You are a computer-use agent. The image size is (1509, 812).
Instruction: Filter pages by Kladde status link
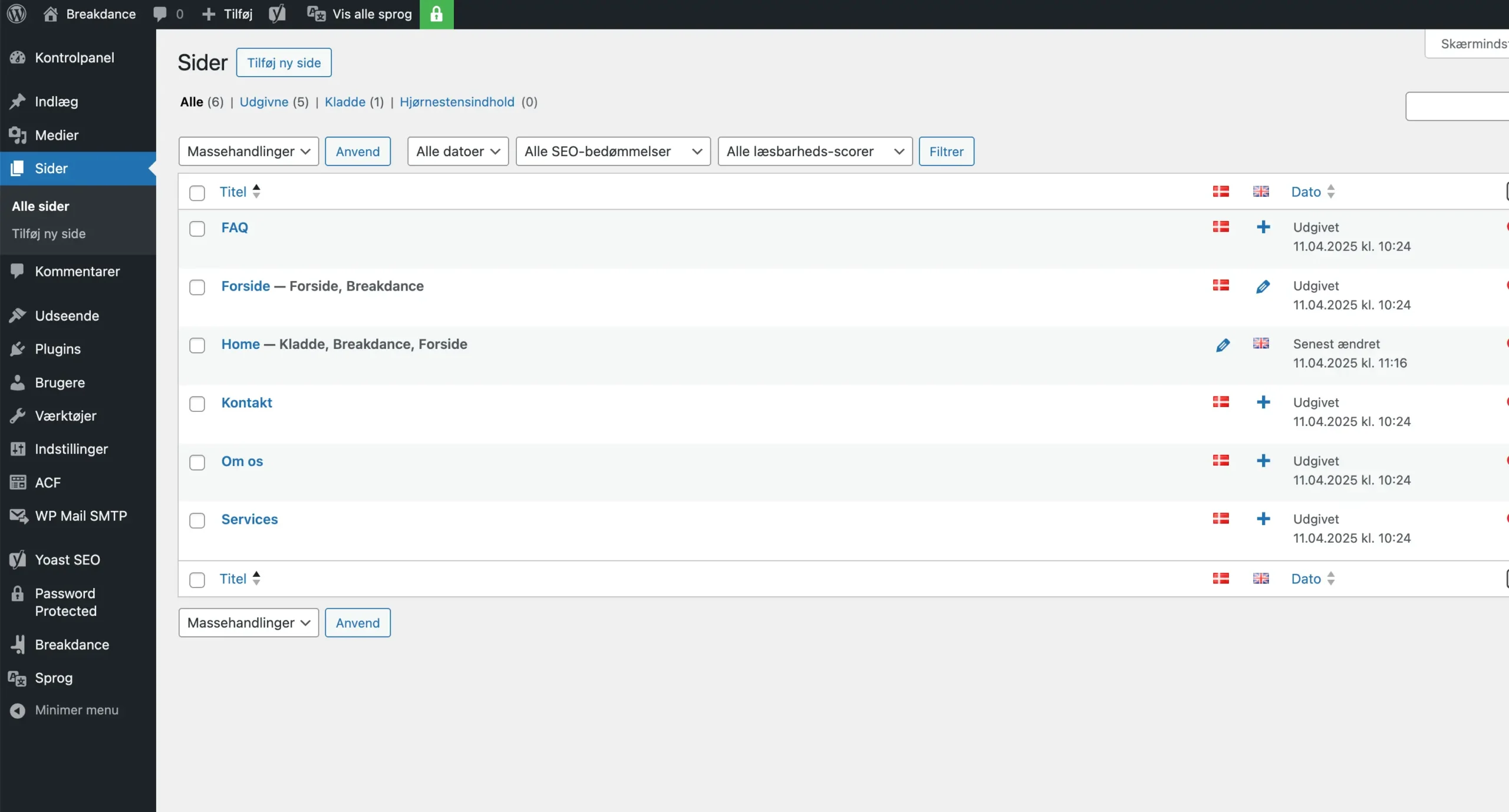[345, 102]
